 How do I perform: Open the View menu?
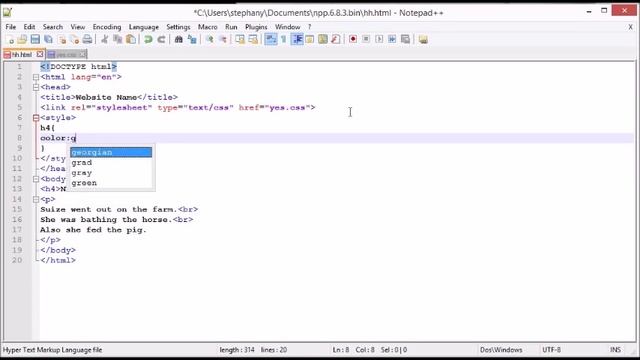78,27
